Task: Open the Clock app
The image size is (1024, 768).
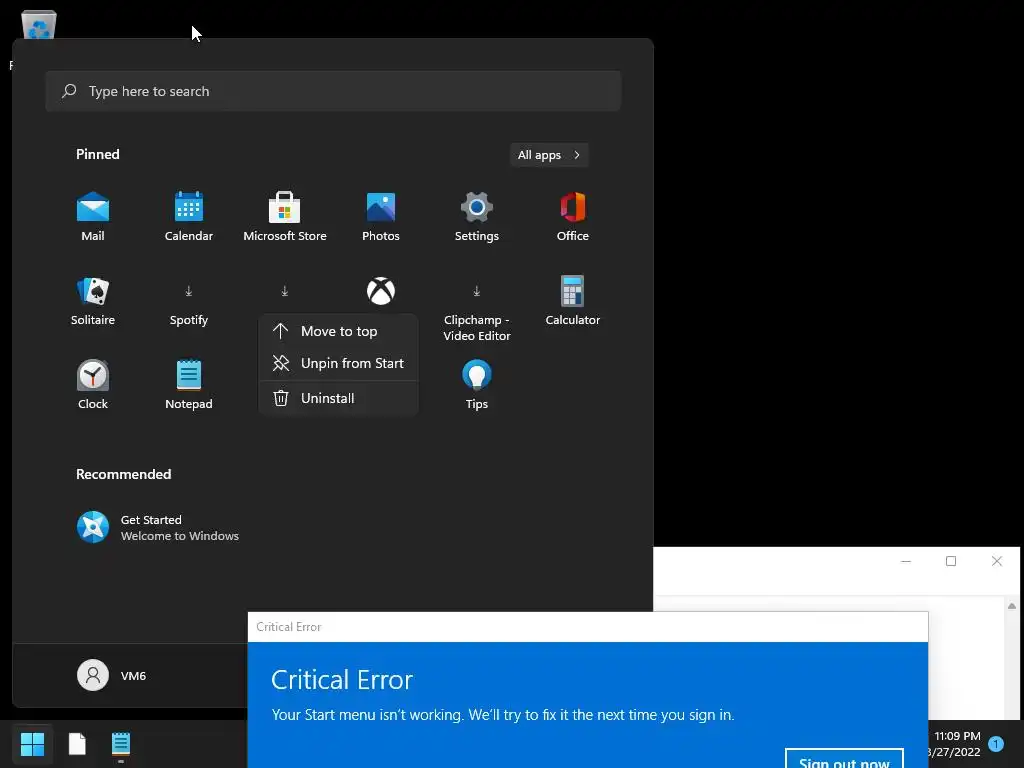Action: click(x=93, y=385)
